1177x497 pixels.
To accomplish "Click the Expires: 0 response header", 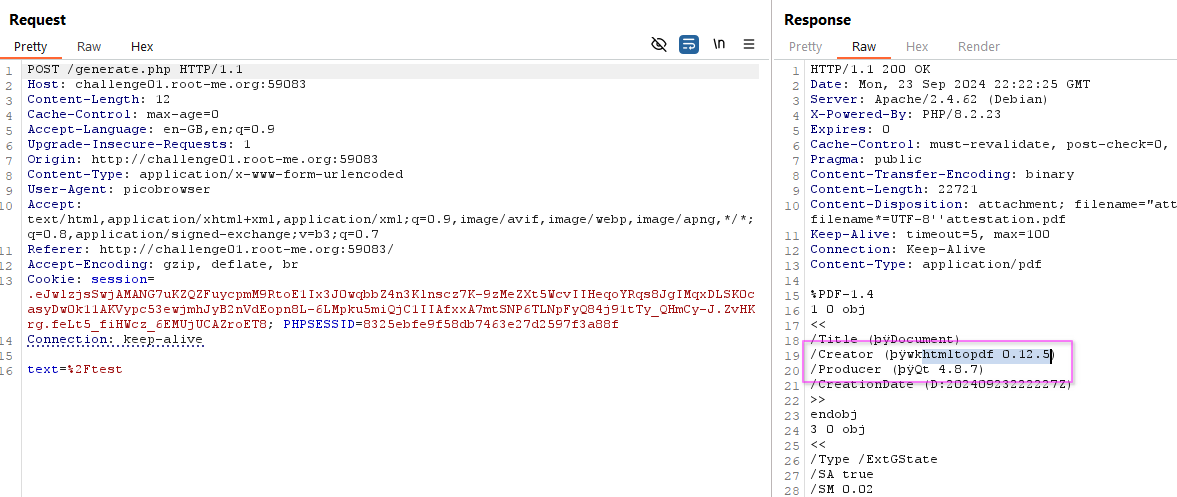I will 850,129.
